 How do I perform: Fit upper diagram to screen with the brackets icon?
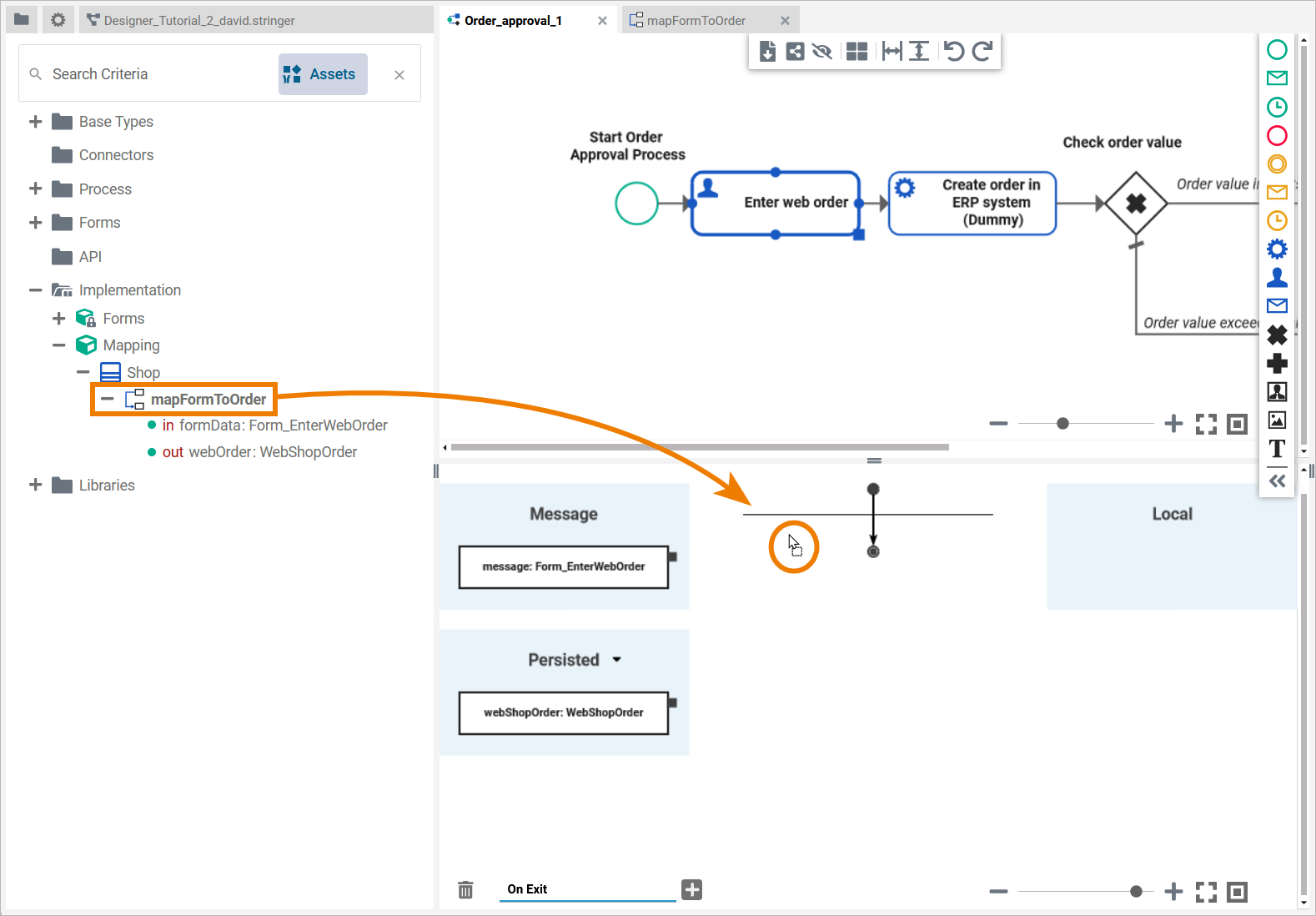coord(1206,424)
